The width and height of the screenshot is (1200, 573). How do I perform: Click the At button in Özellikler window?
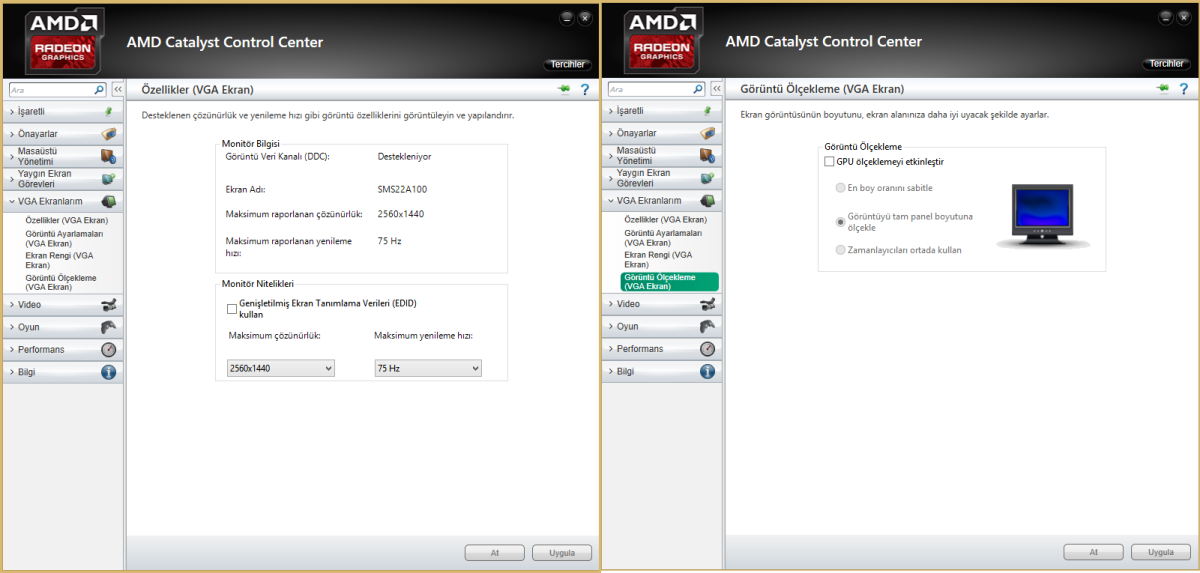494,552
